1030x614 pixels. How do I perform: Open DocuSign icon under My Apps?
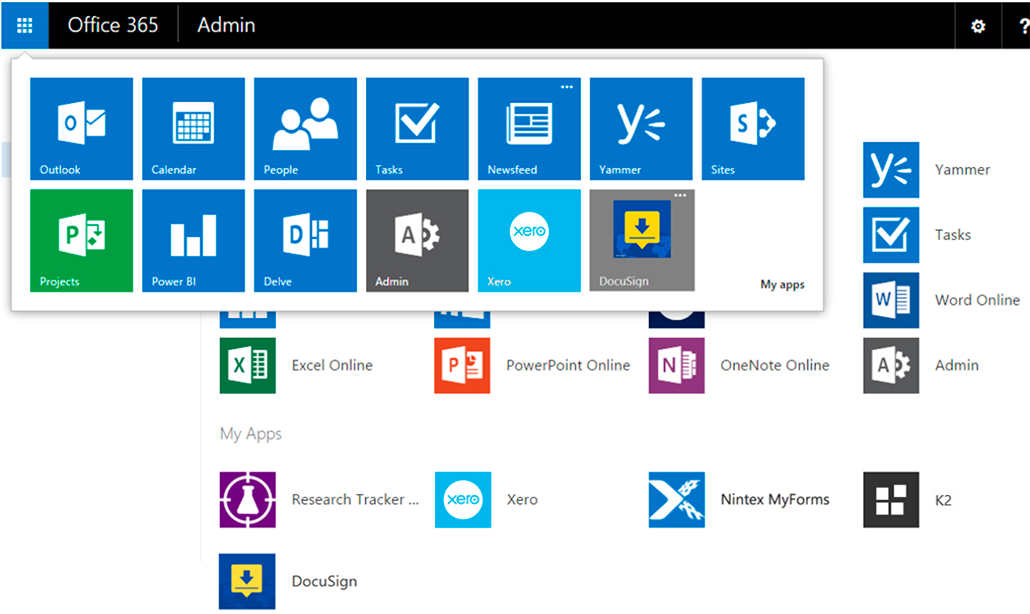click(247, 581)
